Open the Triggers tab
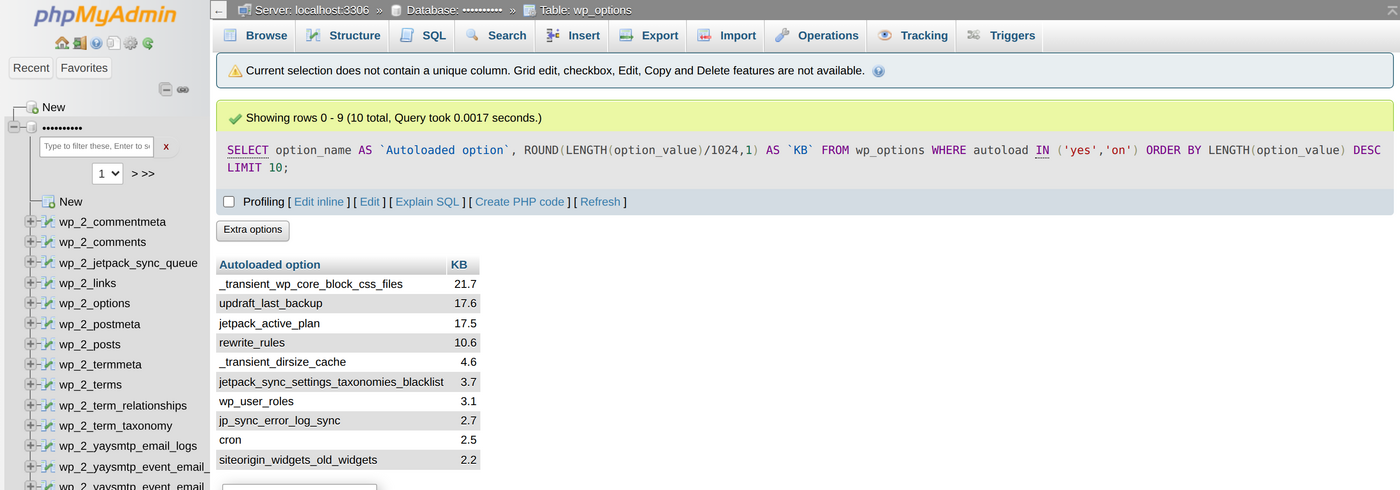 click(x=1001, y=35)
